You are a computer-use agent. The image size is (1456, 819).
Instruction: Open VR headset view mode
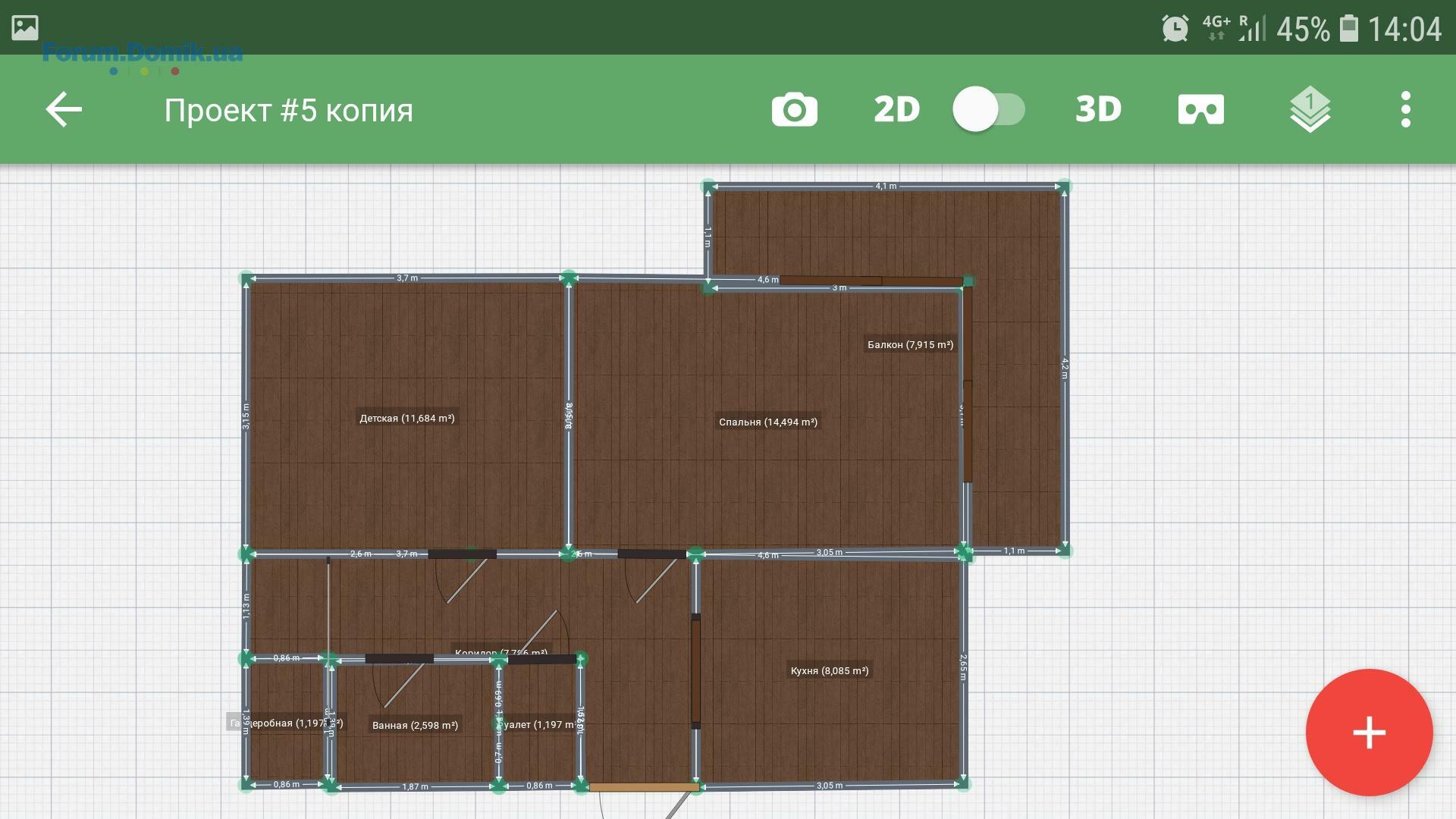pos(1200,110)
